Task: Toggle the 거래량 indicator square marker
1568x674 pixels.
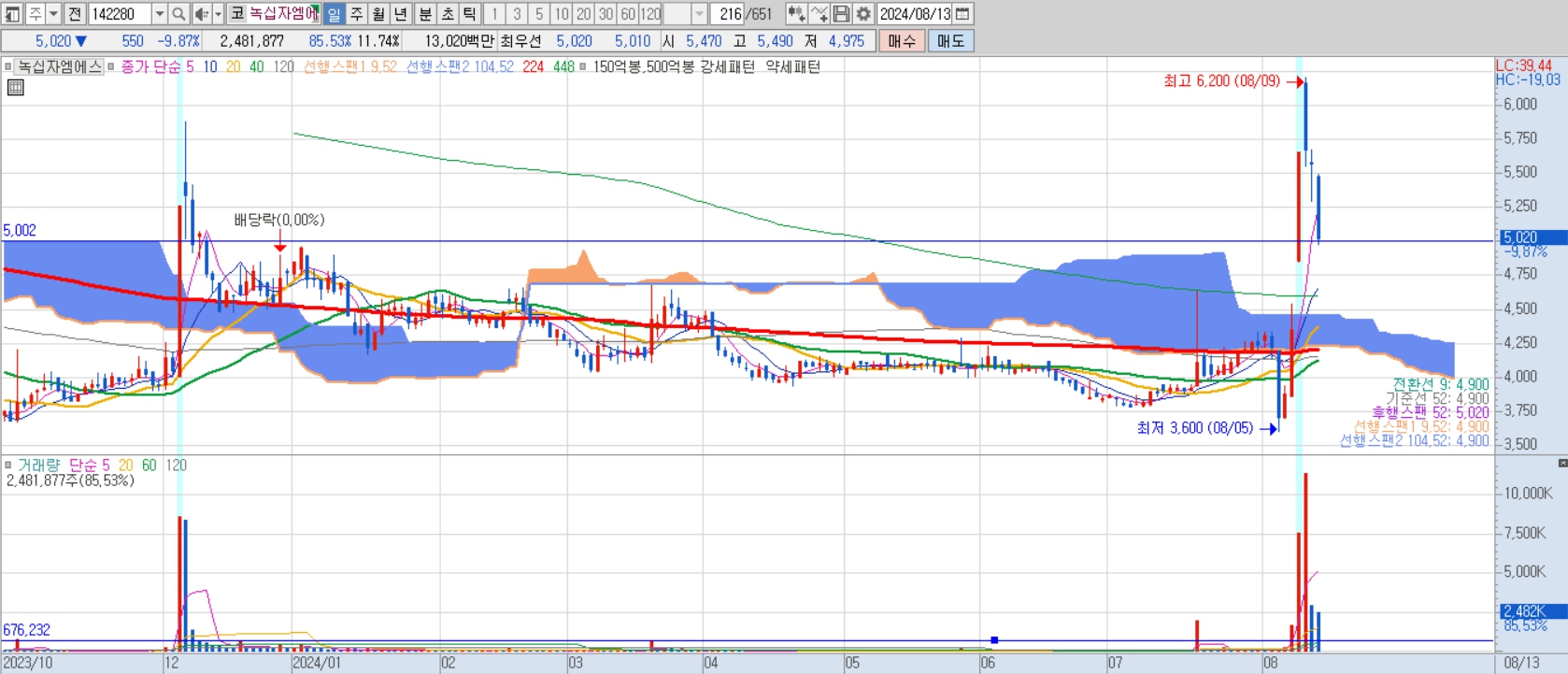Action: pos(7,465)
